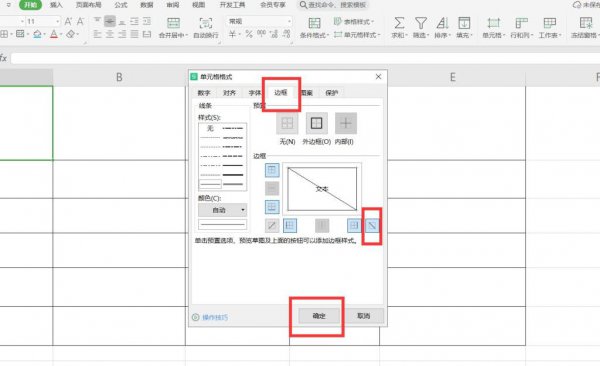The height and width of the screenshot is (366, 600).
Task: Open the font size dropdown
Action: click(57, 21)
